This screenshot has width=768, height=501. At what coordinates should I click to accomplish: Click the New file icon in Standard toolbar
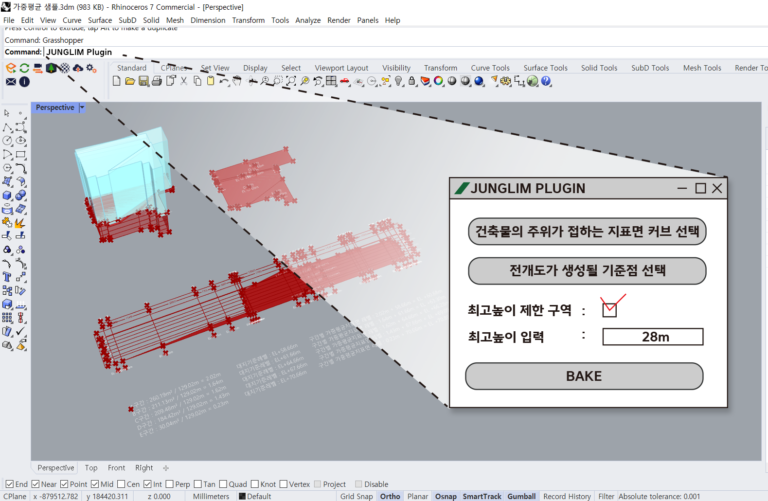(116, 81)
